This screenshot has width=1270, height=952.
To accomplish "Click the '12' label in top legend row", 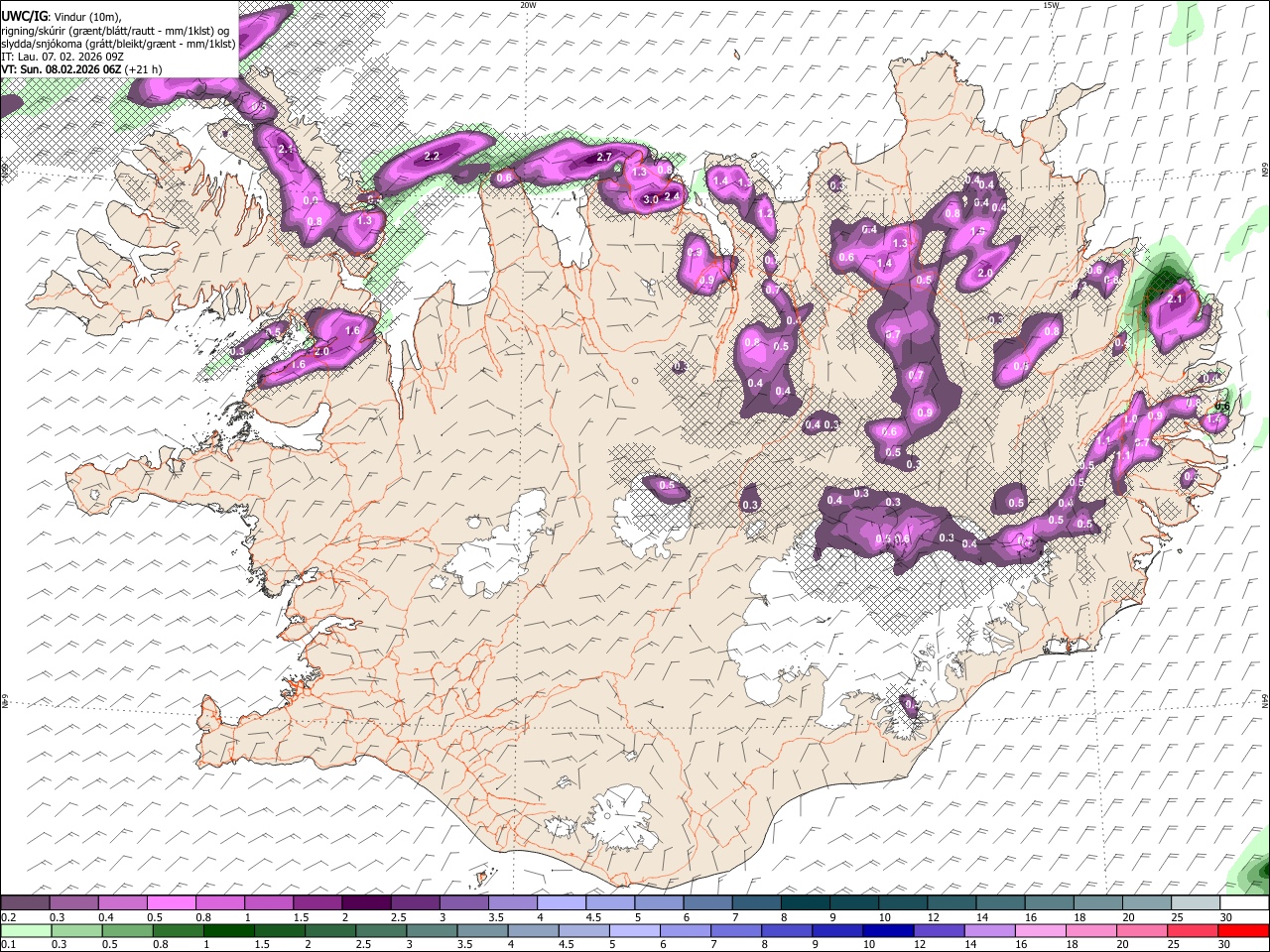I will (934, 917).
